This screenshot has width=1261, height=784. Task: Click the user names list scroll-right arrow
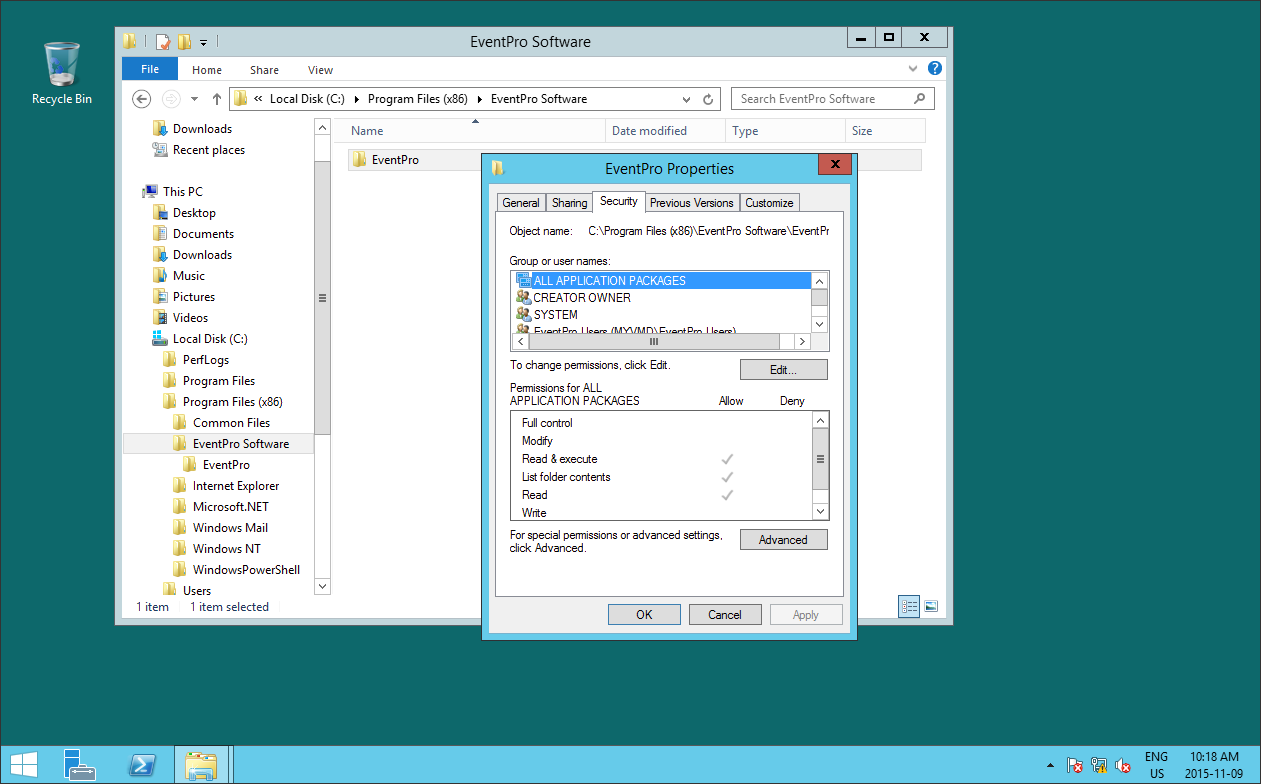click(803, 341)
